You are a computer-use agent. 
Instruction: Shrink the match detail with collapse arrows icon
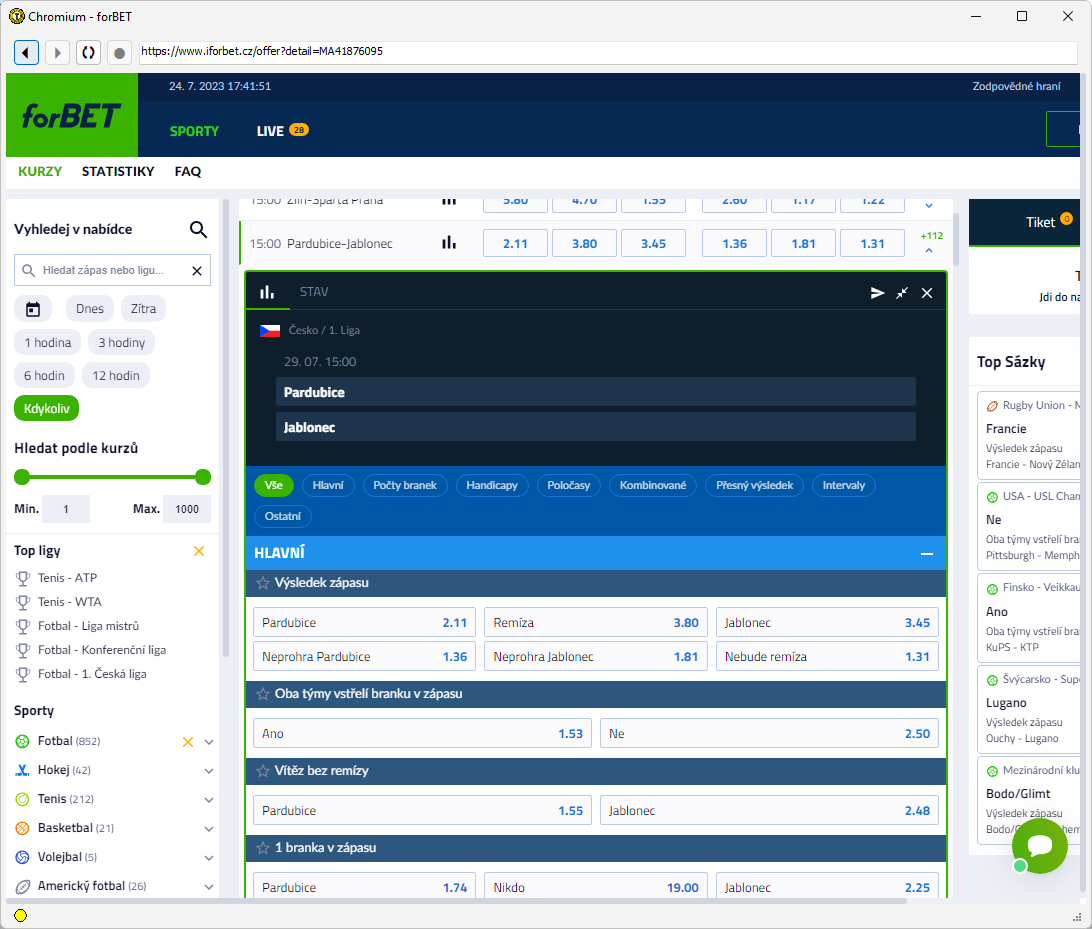tap(902, 293)
